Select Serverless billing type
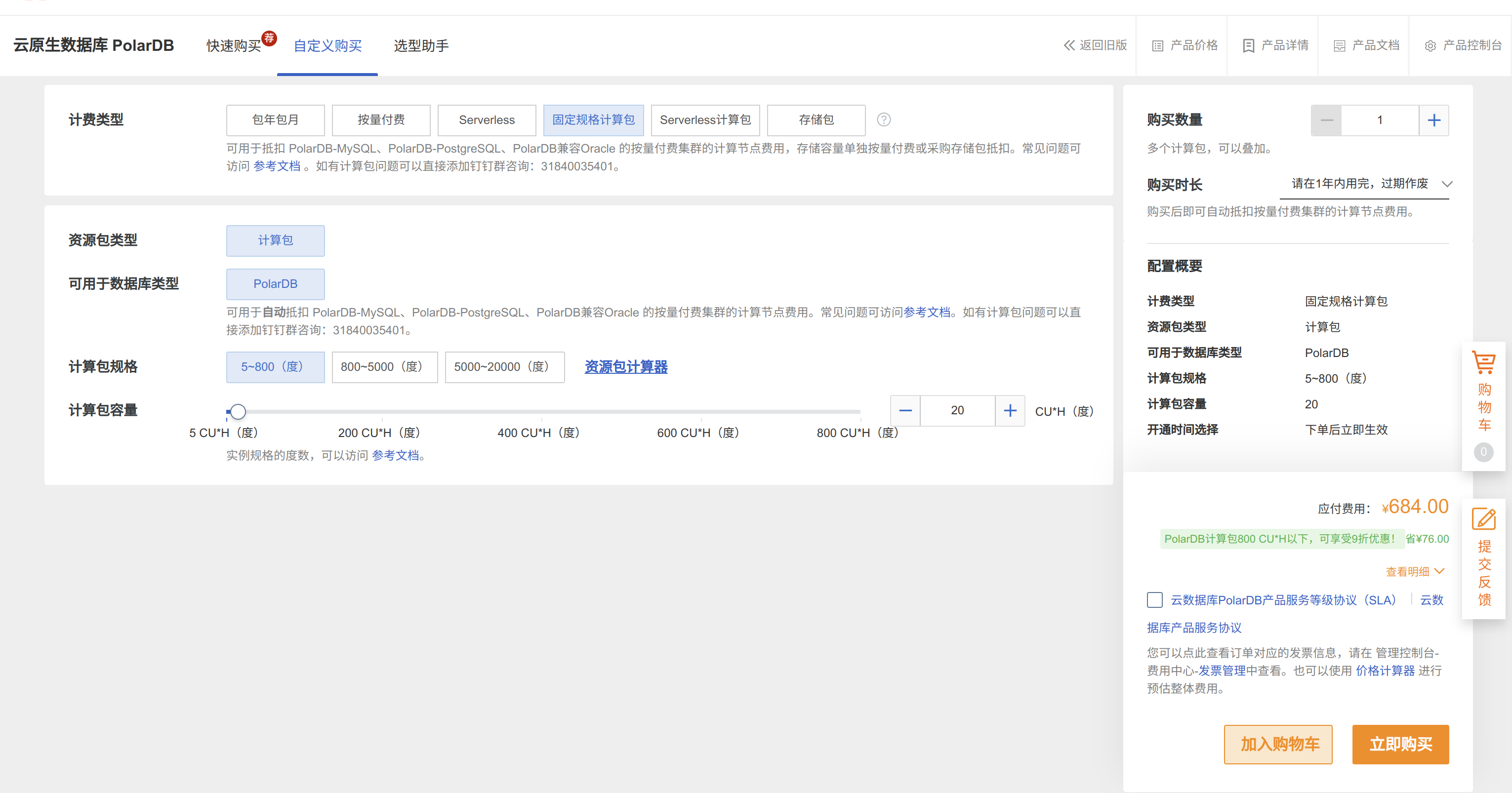1512x793 pixels. (x=487, y=119)
